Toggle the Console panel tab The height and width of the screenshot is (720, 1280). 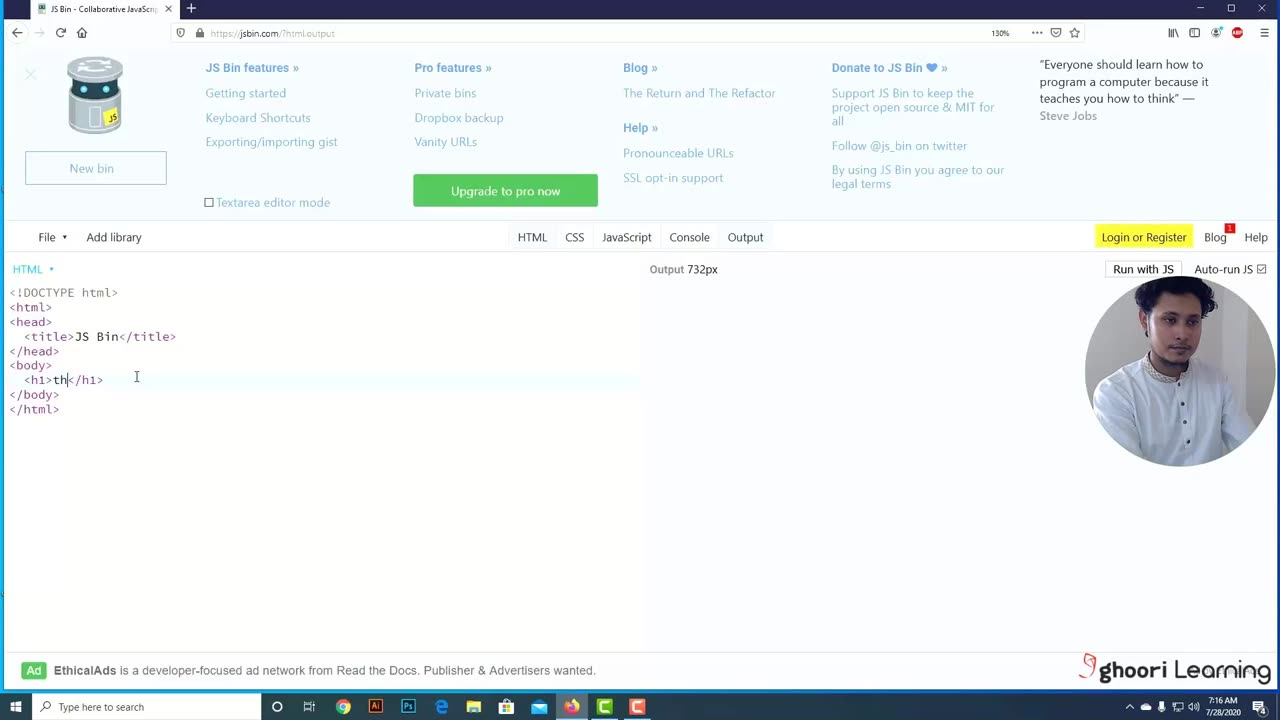(x=689, y=237)
